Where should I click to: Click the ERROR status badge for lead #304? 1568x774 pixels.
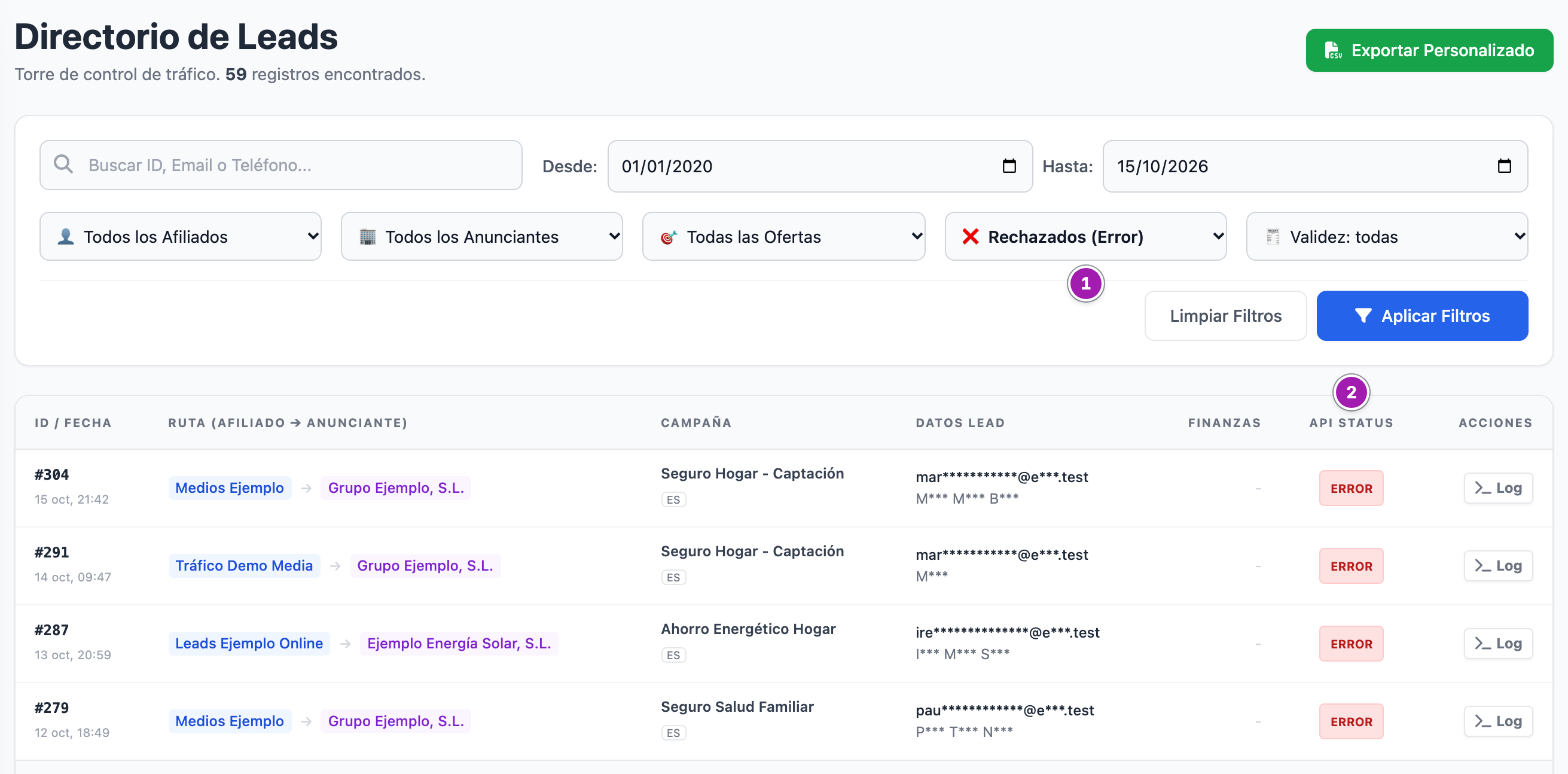click(x=1351, y=489)
